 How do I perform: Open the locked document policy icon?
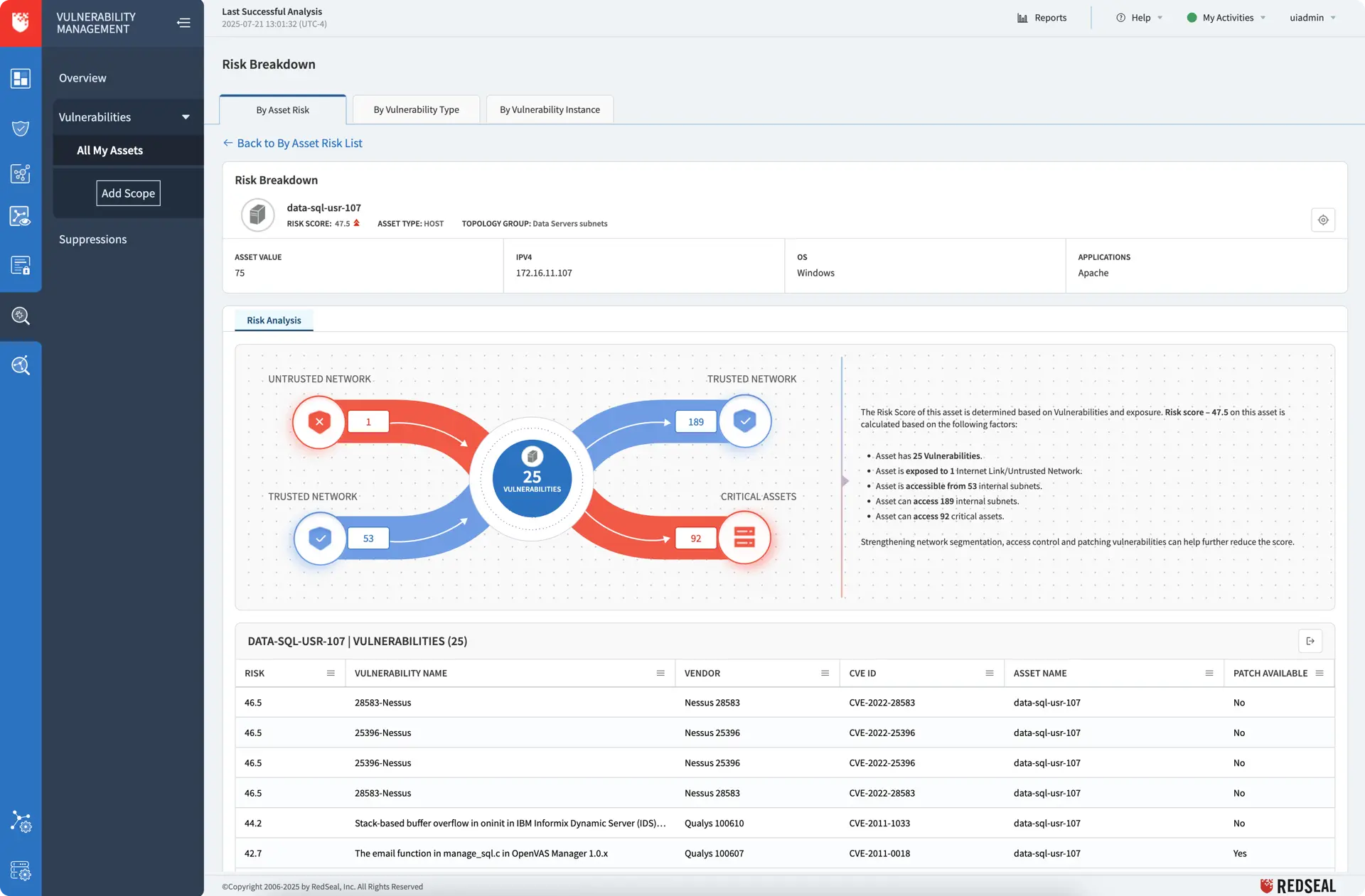[21, 266]
